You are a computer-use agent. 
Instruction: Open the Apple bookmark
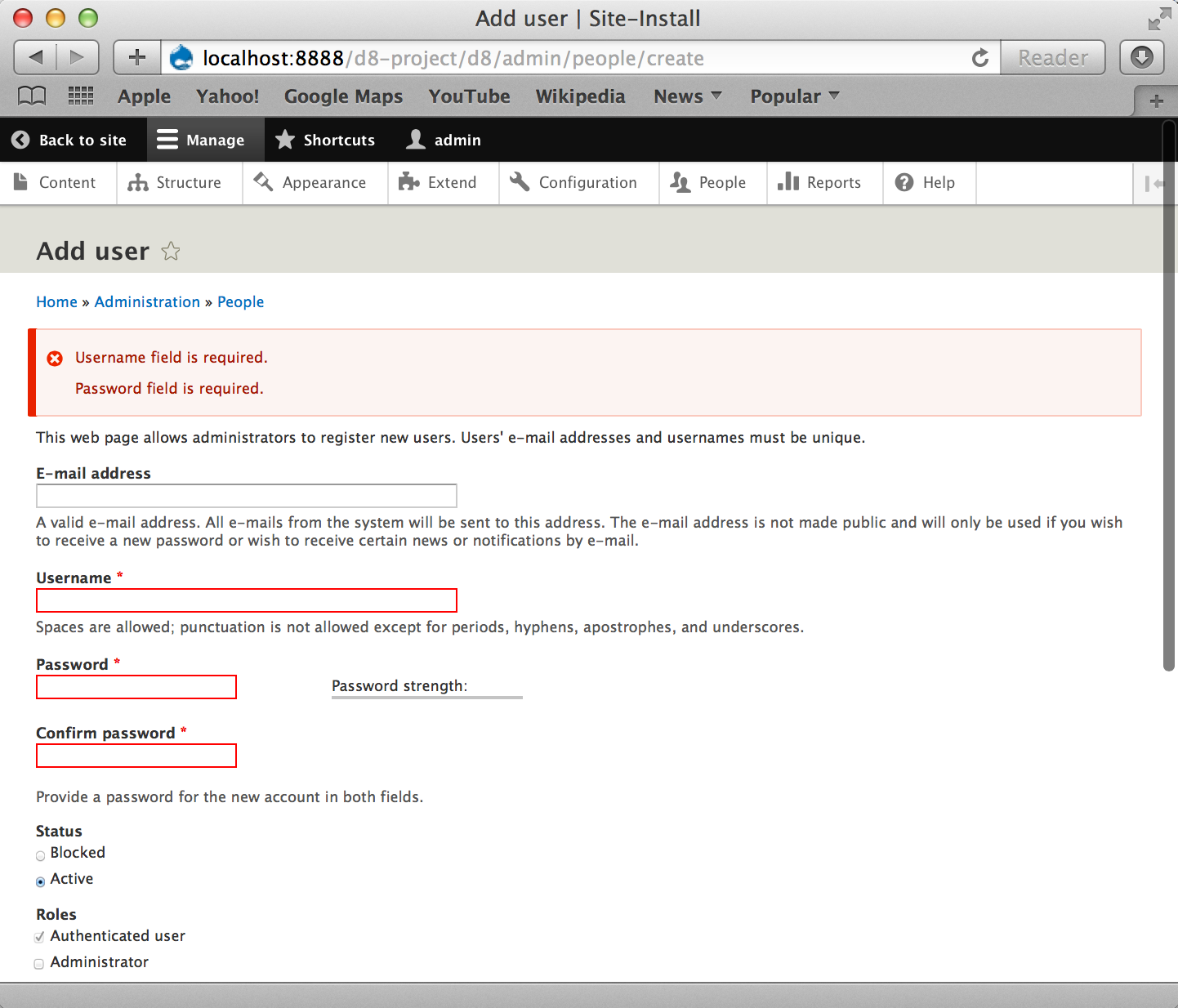[x=144, y=96]
